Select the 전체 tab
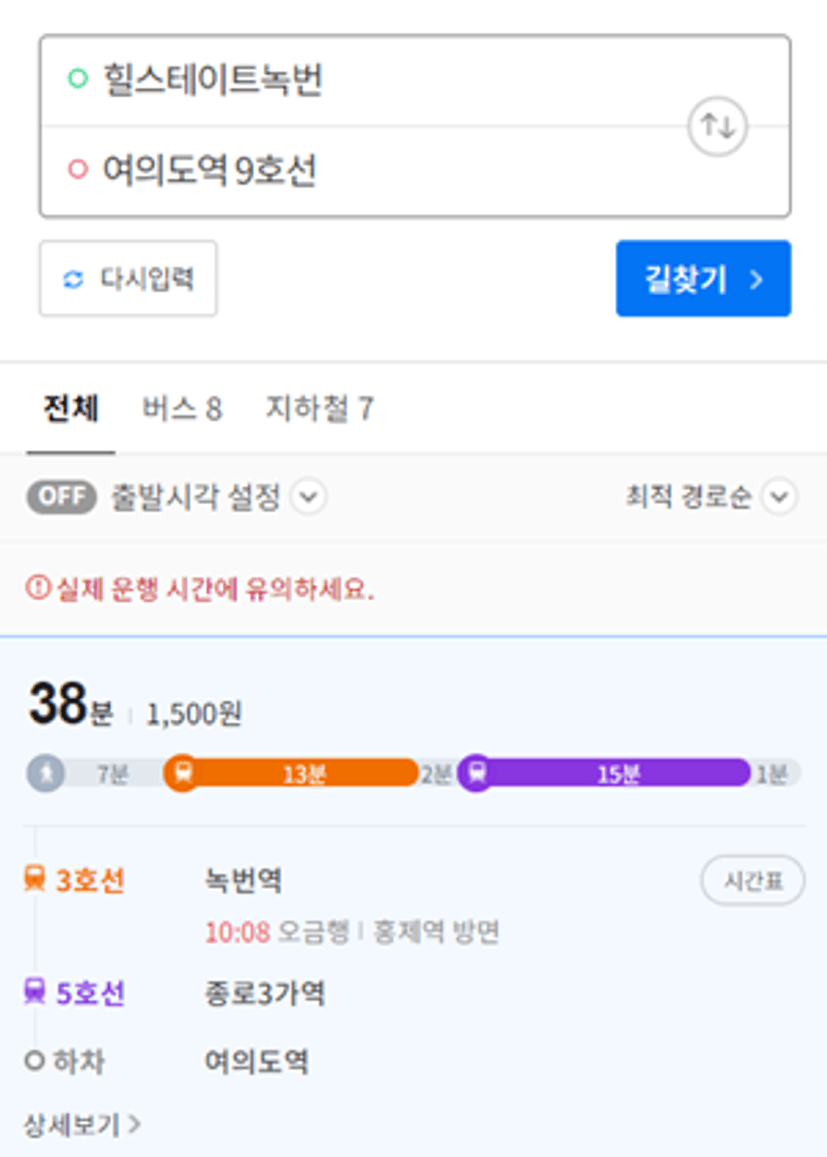827x1157 pixels. click(x=71, y=409)
